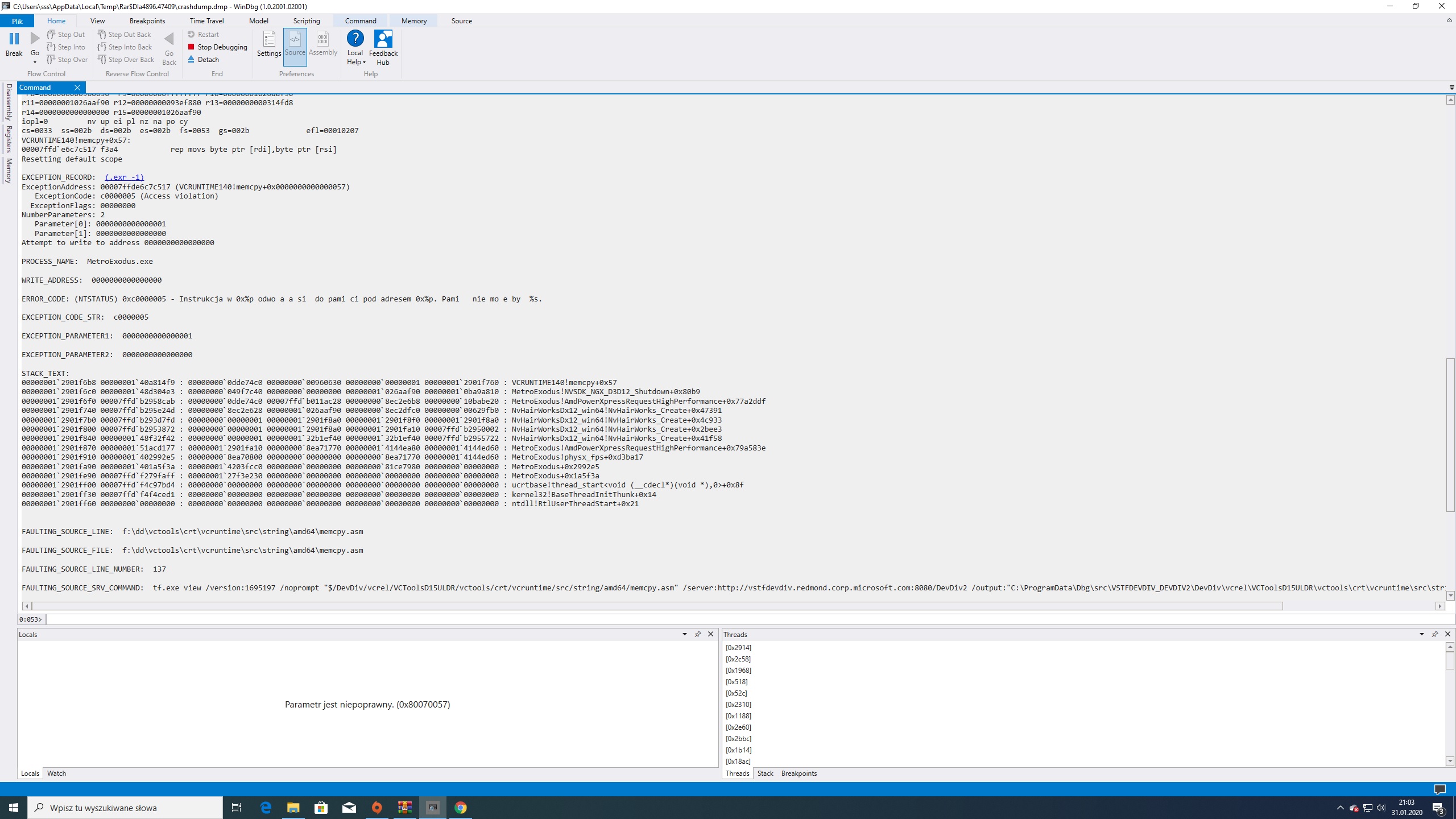Image resolution: width=1456 pixels, height=819 pixels.
Task: Click the .exr -1 link
Action: pyautogui.click(x=124, y=177)
